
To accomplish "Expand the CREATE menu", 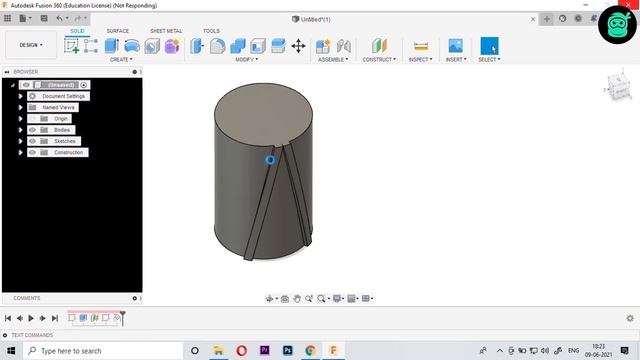I will (x=121, y=60).
